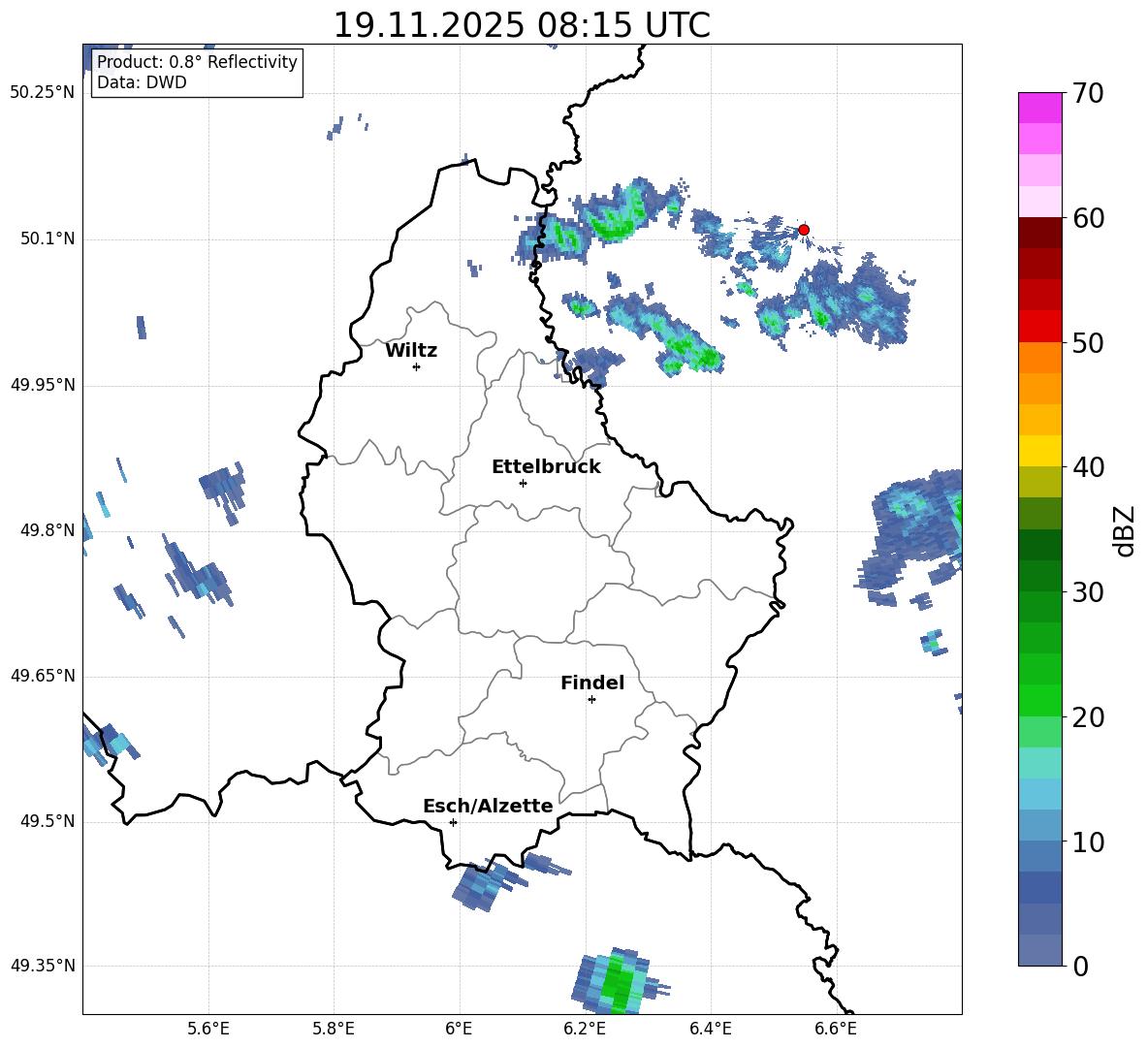Click the bright green colorbar segment at 20
Viewport: 1148px width, 1048px height.
tap(1039, 701)
